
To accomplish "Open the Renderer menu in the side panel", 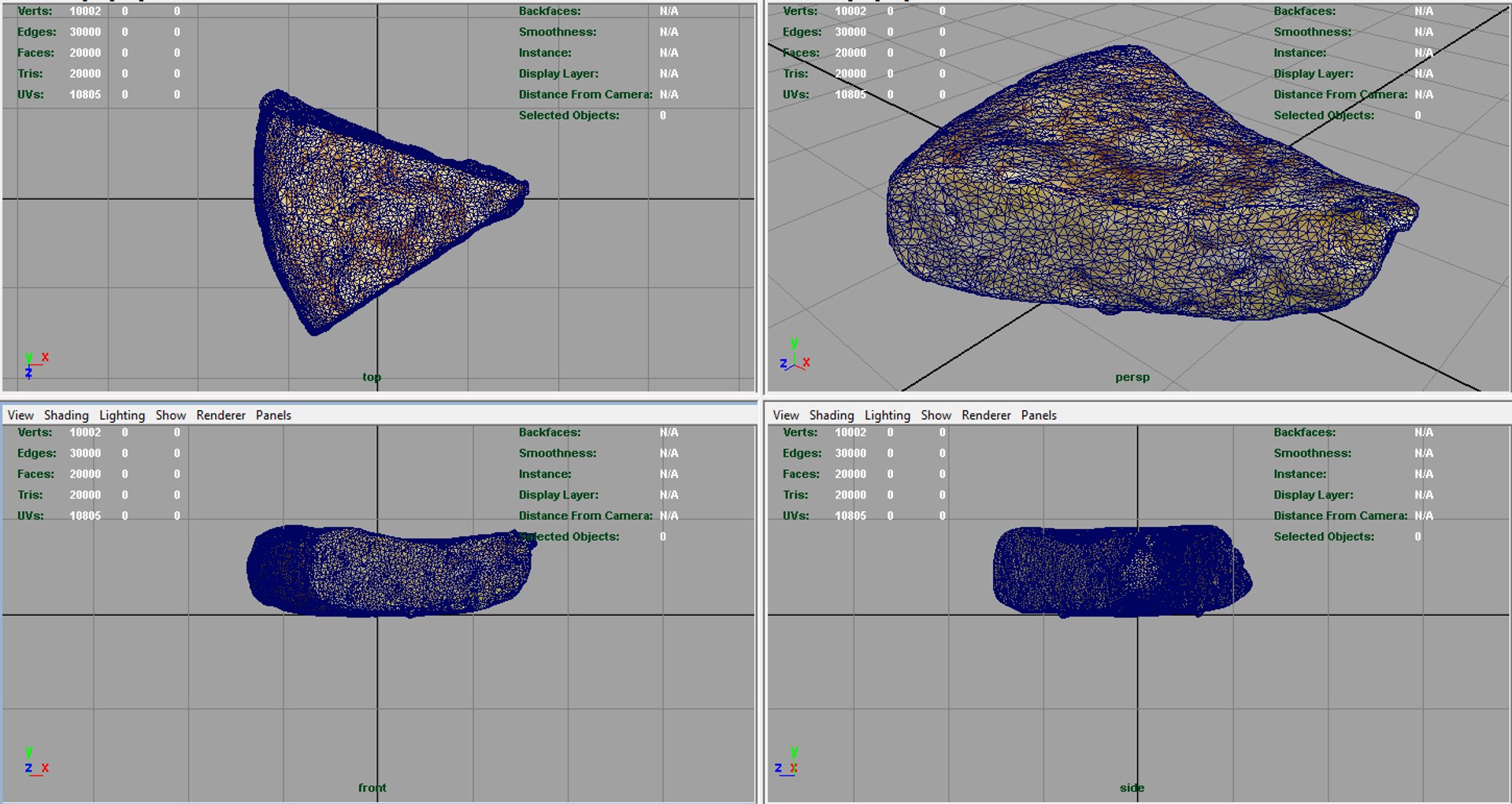I will [986, 415].
